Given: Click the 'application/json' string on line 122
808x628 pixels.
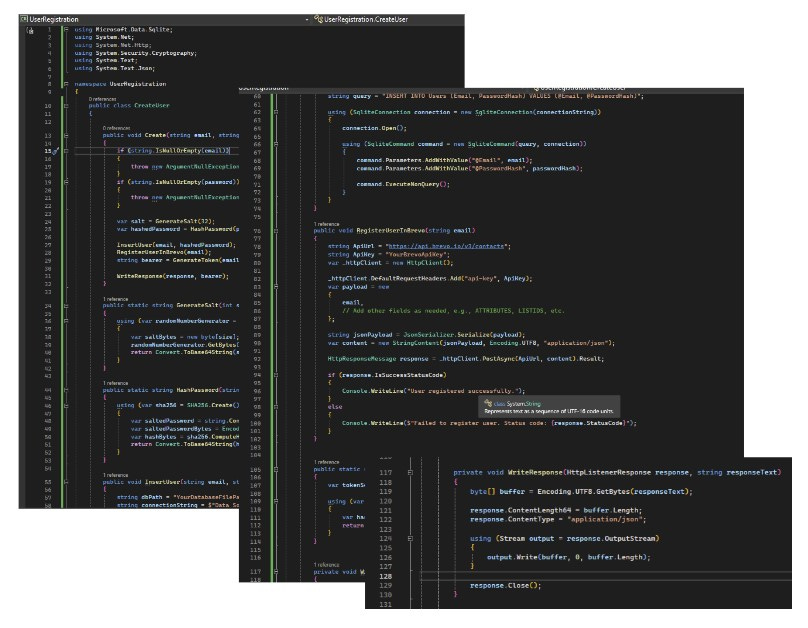Looking at the screenshot, I should (605, 519).
